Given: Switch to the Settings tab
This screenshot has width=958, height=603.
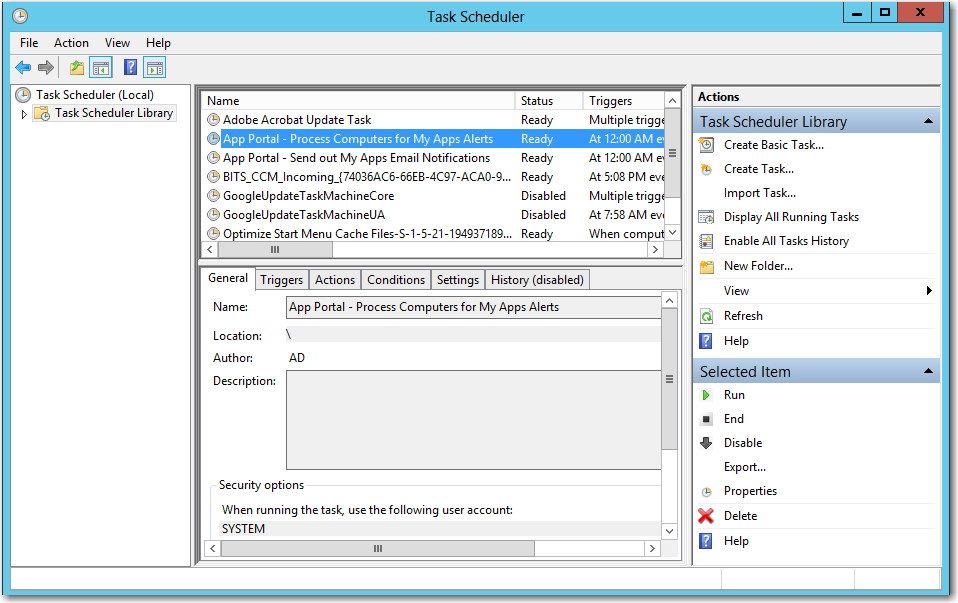Looking at the screenshot, I should pos(458,280).
